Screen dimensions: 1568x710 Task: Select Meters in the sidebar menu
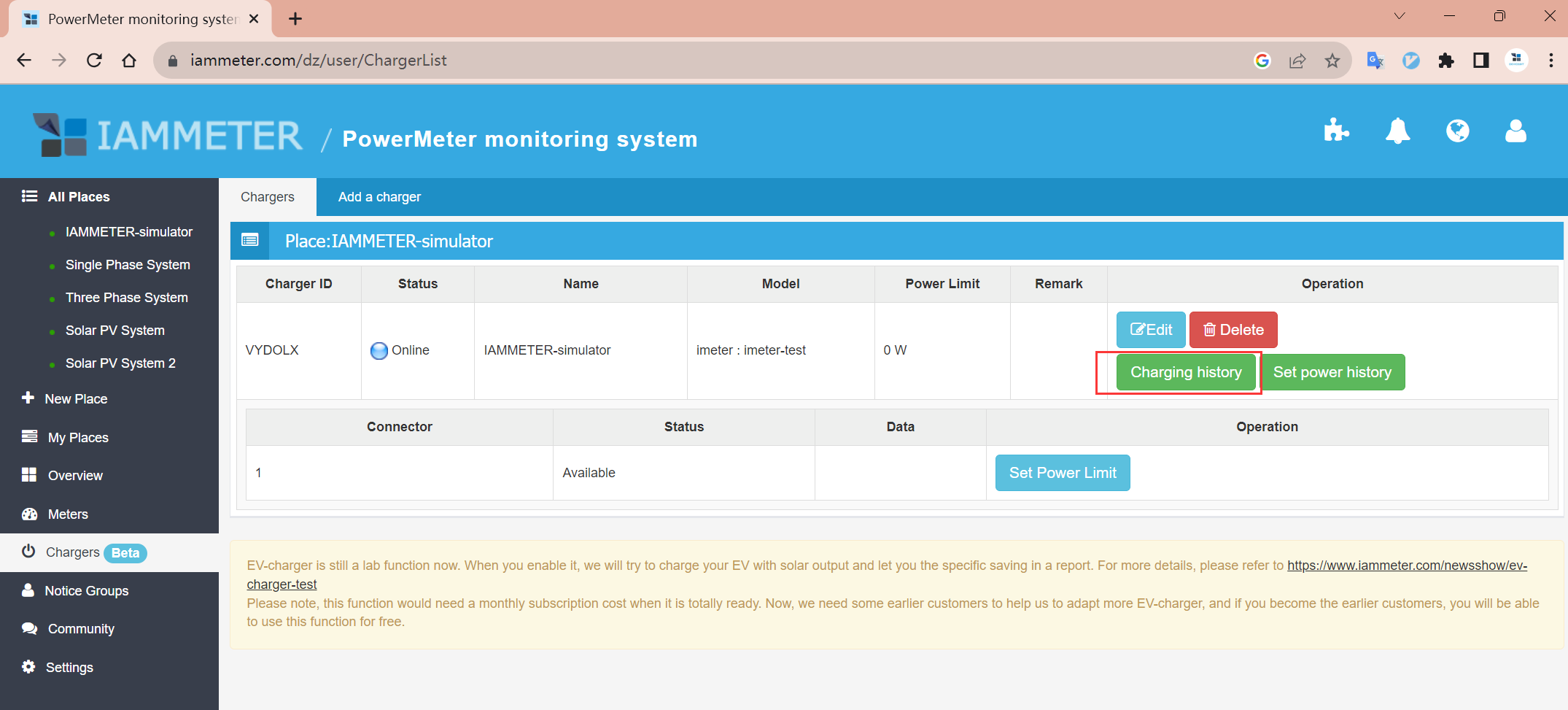(x=68, y=514)
